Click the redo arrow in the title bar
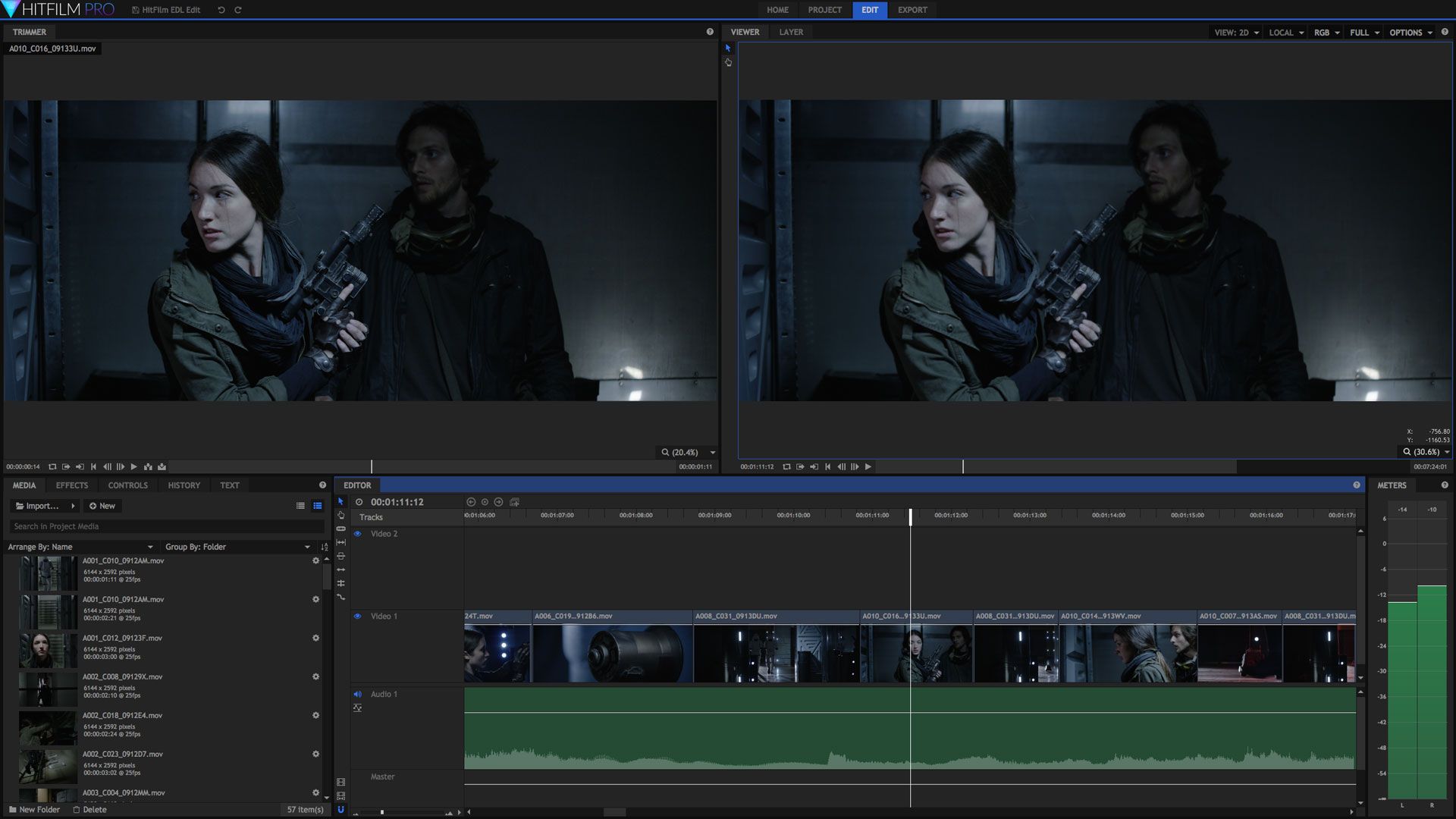 [238, 10]
